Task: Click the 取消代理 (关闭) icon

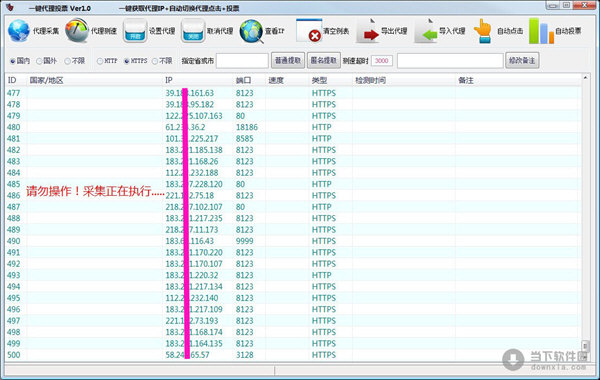Action: (x=193, y=31)
